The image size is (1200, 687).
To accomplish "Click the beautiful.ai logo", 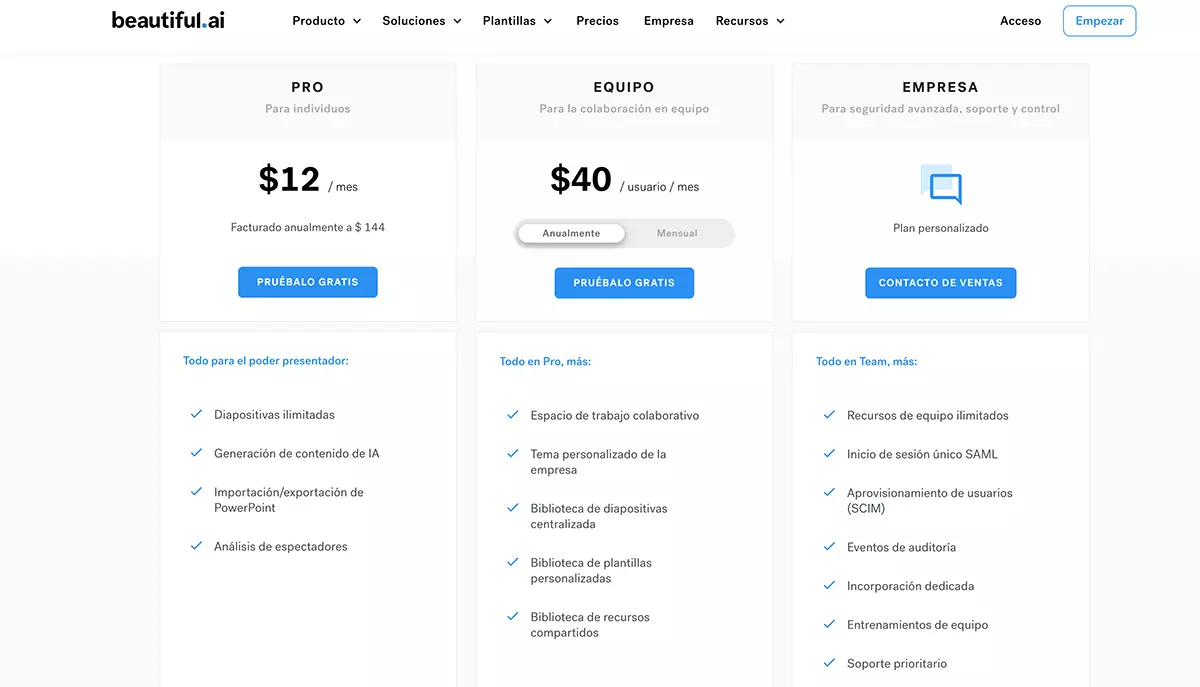I will click(x=166, y=19).
